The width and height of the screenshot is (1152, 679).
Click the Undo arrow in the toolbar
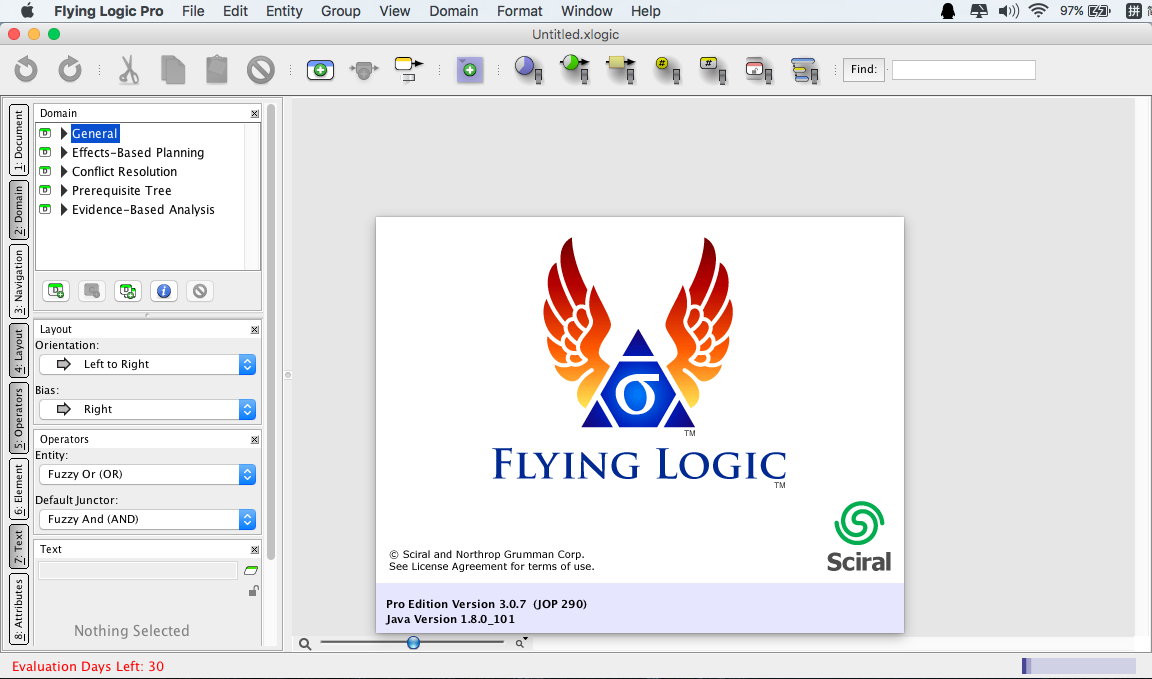pos(26,70)
